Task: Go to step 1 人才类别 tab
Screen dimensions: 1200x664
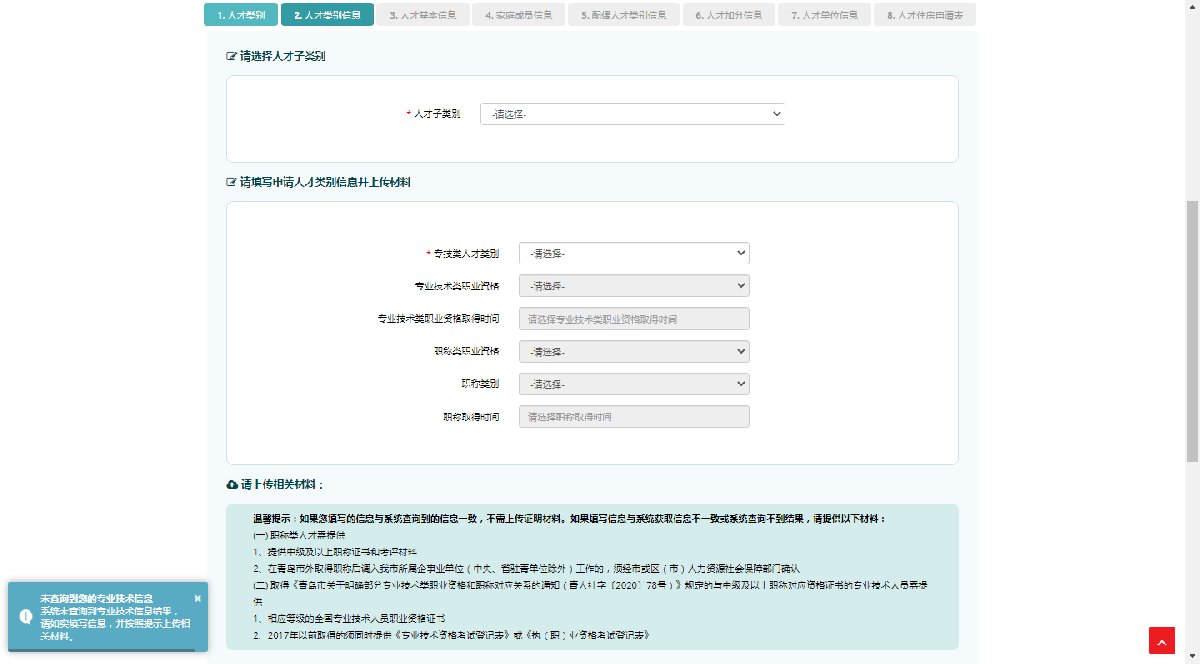Action: tap(241, 15)
